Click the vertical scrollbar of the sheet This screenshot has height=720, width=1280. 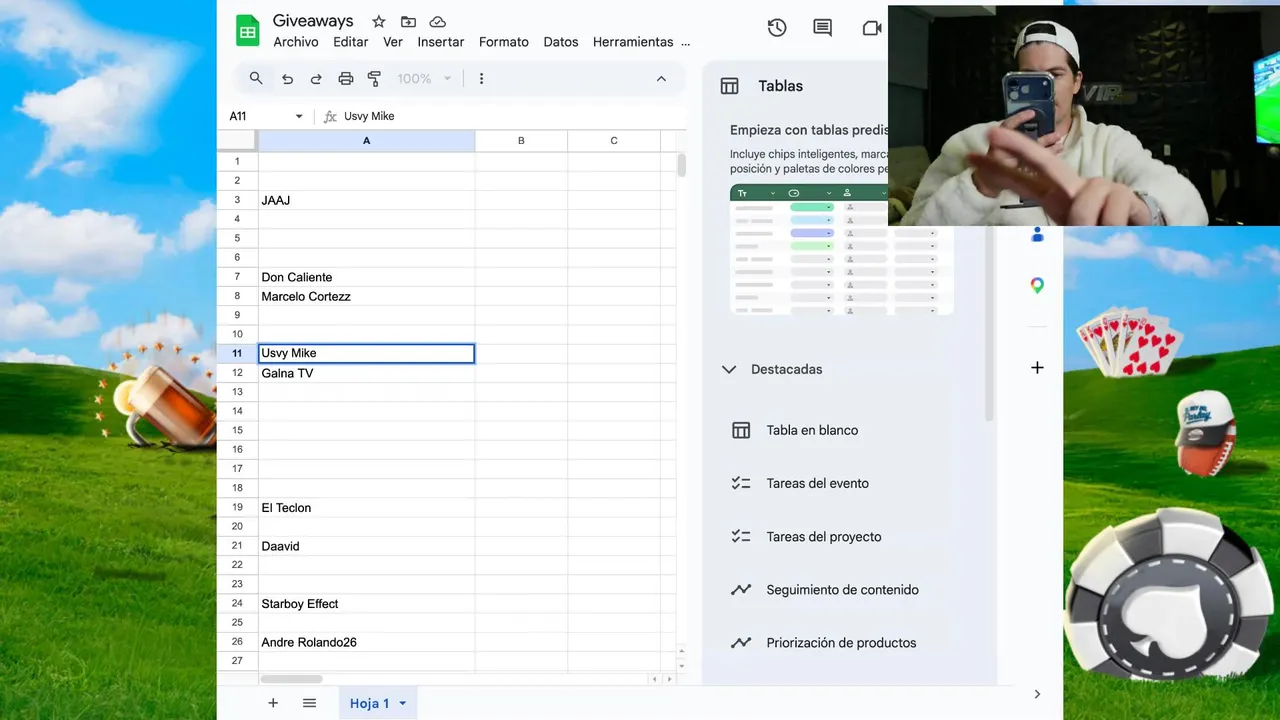point(682,166)
